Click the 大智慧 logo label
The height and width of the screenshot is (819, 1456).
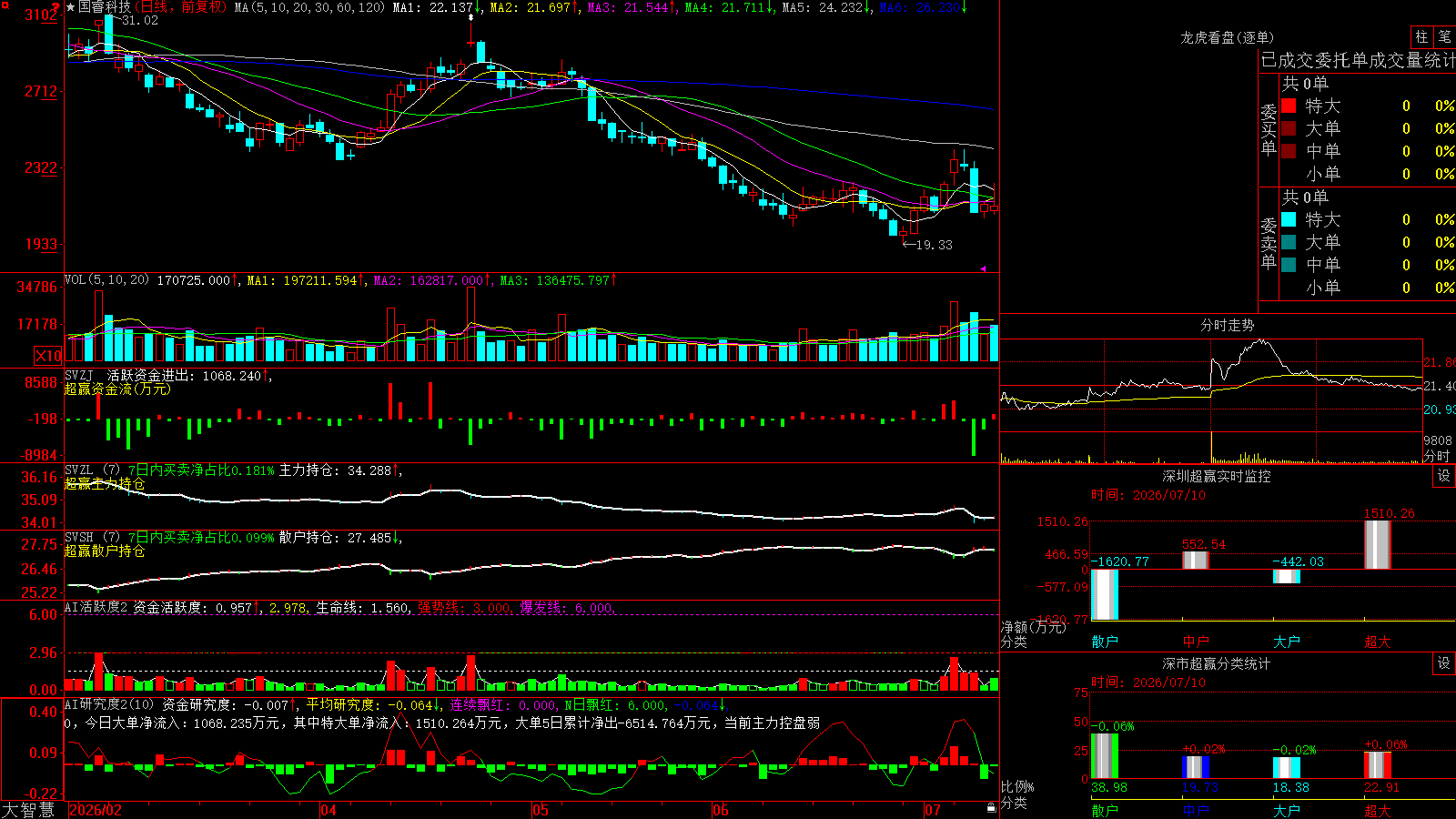(28, 810)
